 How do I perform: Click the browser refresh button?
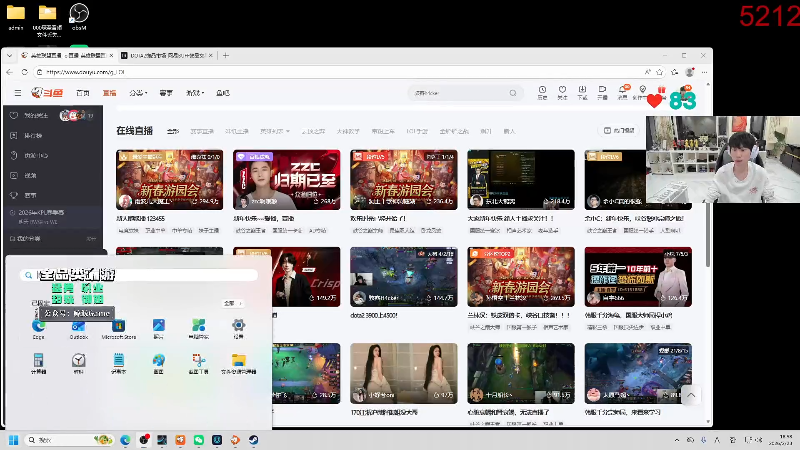pos(25,72)
